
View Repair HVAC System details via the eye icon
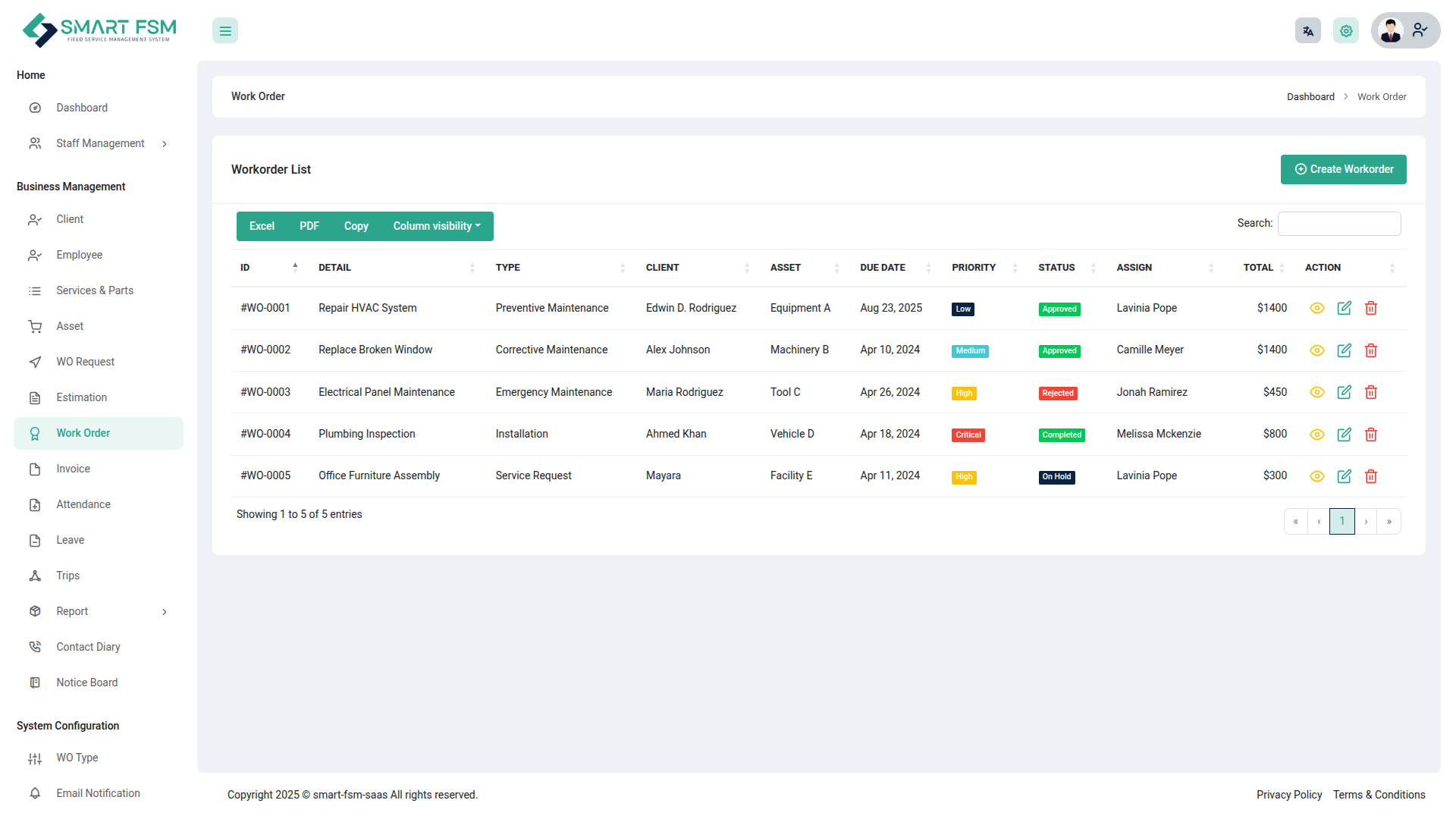[1317, 308]
